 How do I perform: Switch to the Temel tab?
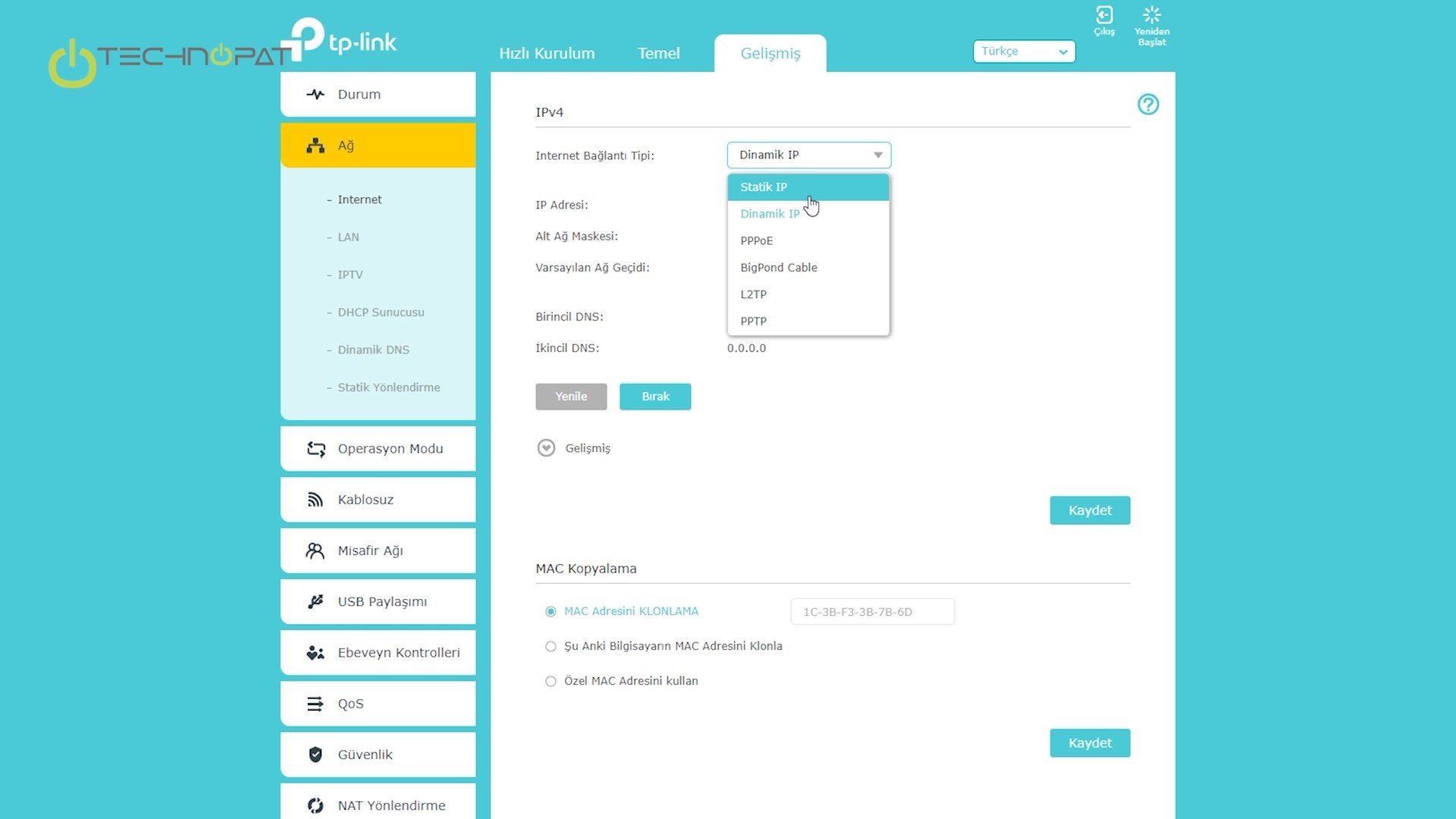click(658, 53)
